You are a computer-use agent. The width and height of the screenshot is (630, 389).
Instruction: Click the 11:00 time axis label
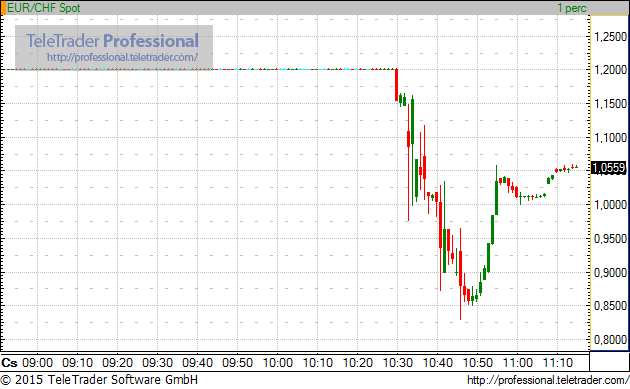[x=518, y=363]
